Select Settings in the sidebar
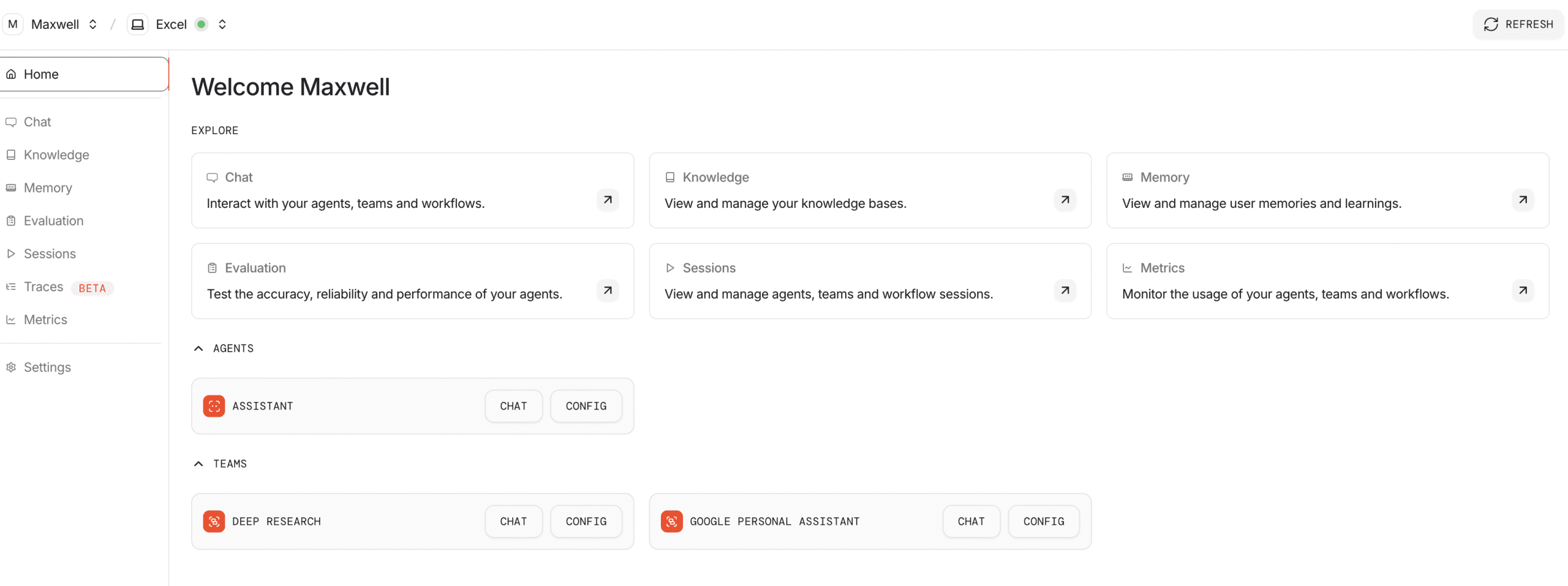The height and width of the screenshot is (586, 1568). [47, 367]
